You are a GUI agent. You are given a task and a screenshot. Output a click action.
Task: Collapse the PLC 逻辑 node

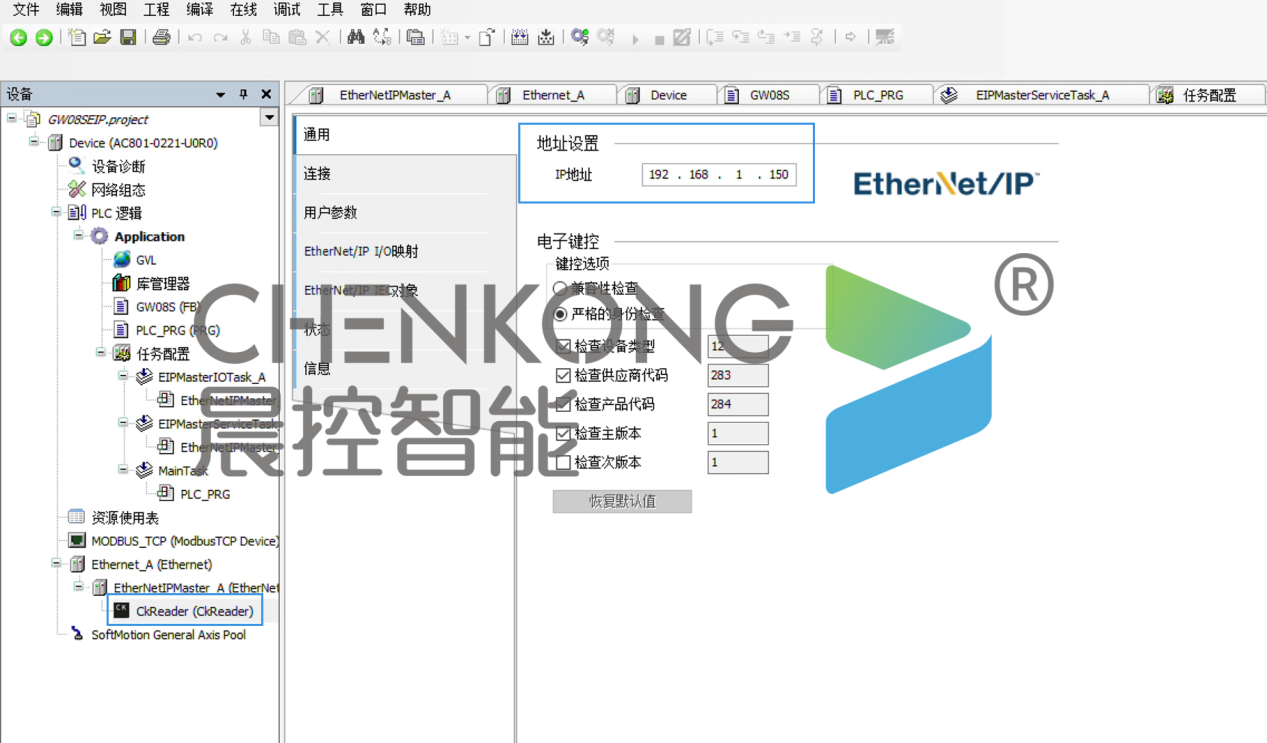click(x=56, y=212)
